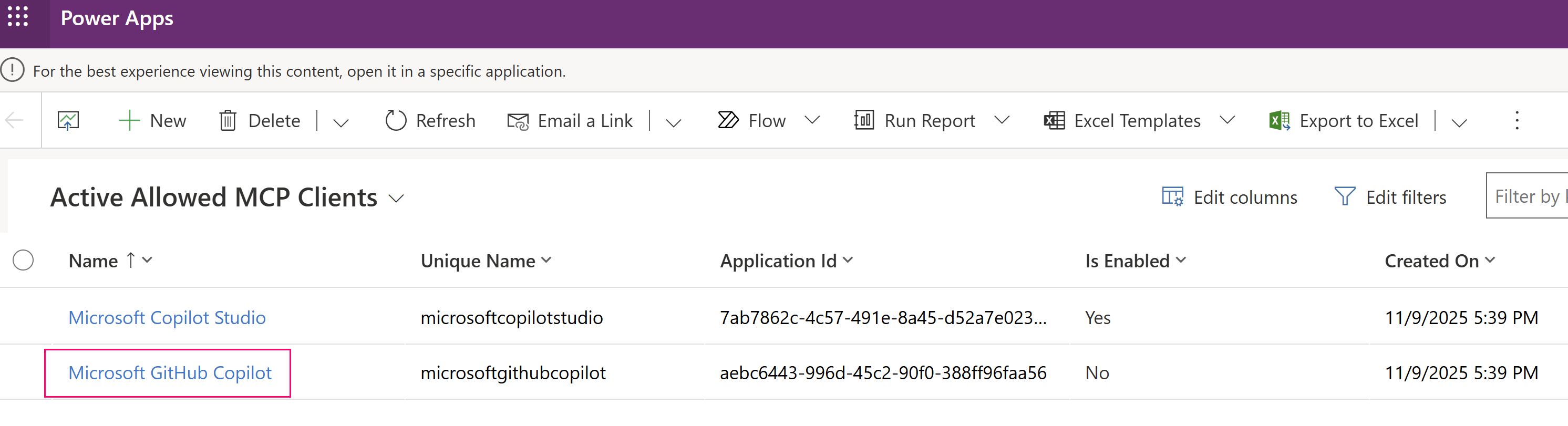Expand the Active Allowed MCP Clients view selector
Screen dimensions: 1568x426
click(x=396, y=199)
